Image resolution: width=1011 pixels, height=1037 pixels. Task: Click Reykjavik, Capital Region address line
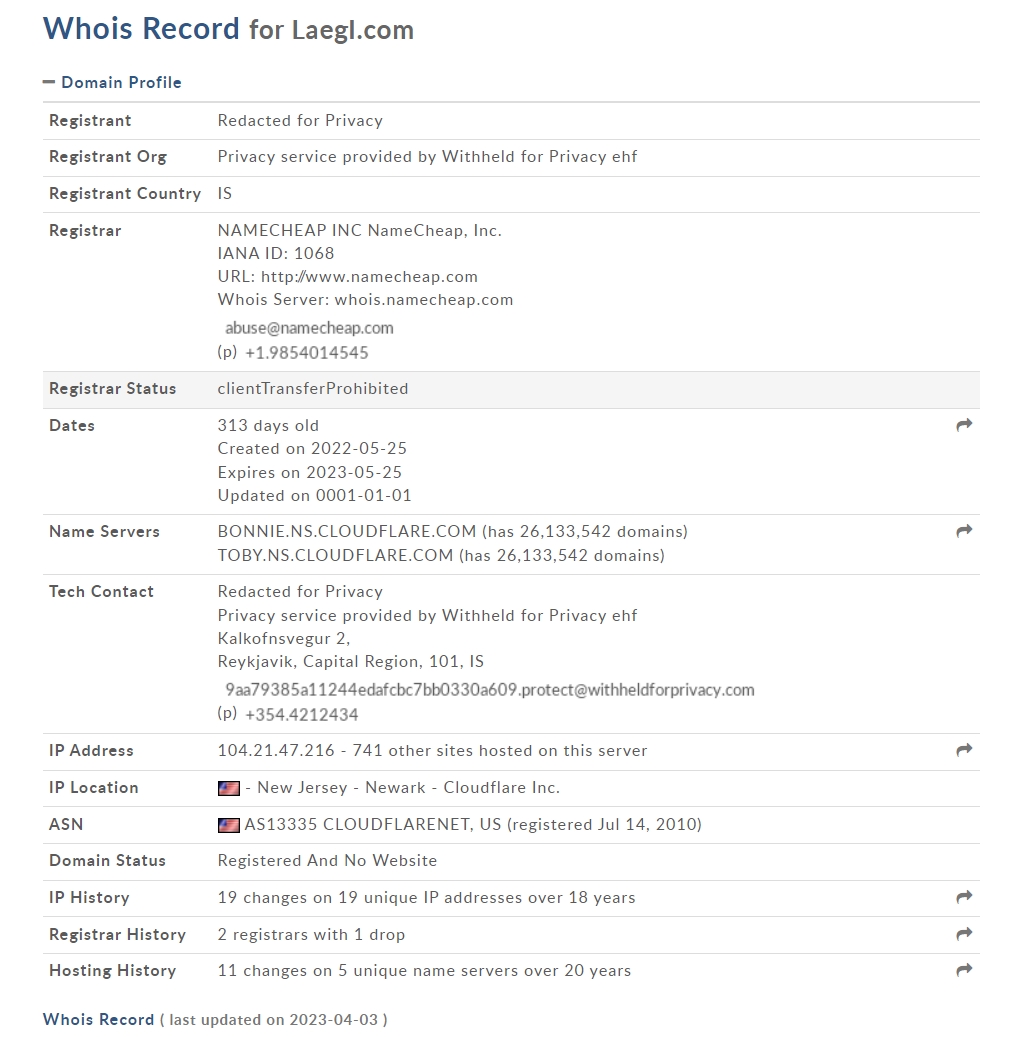click(350, 661)
